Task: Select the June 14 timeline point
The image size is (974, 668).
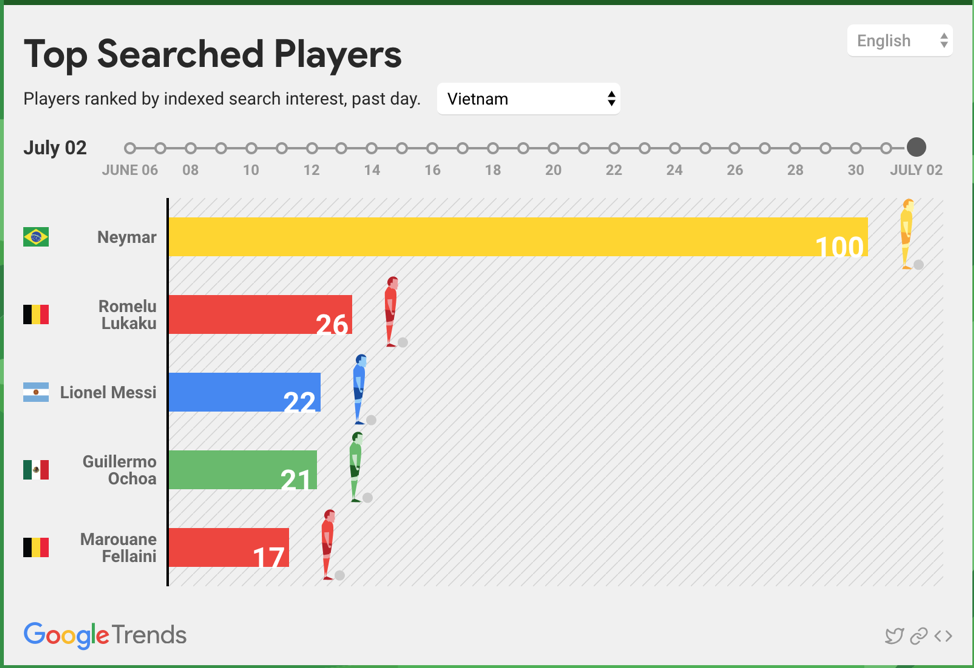Action: [372, 148]
